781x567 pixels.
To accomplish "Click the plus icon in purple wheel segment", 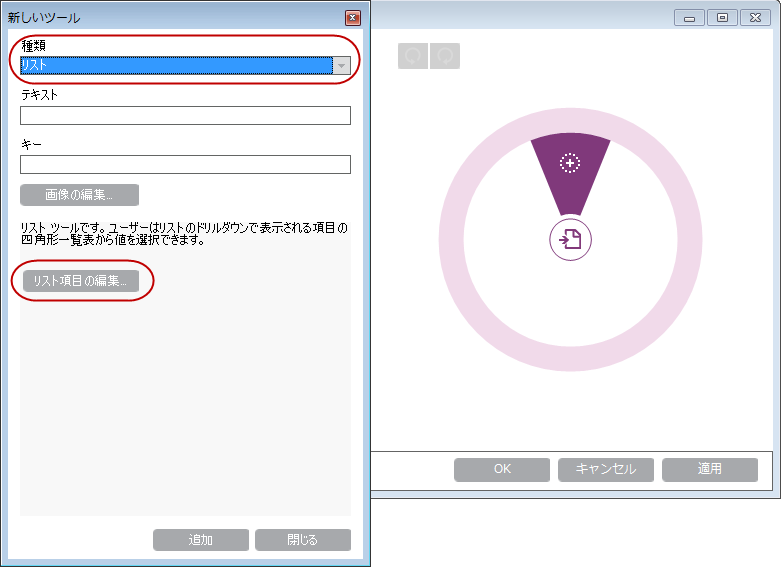I will click(570, 163).
